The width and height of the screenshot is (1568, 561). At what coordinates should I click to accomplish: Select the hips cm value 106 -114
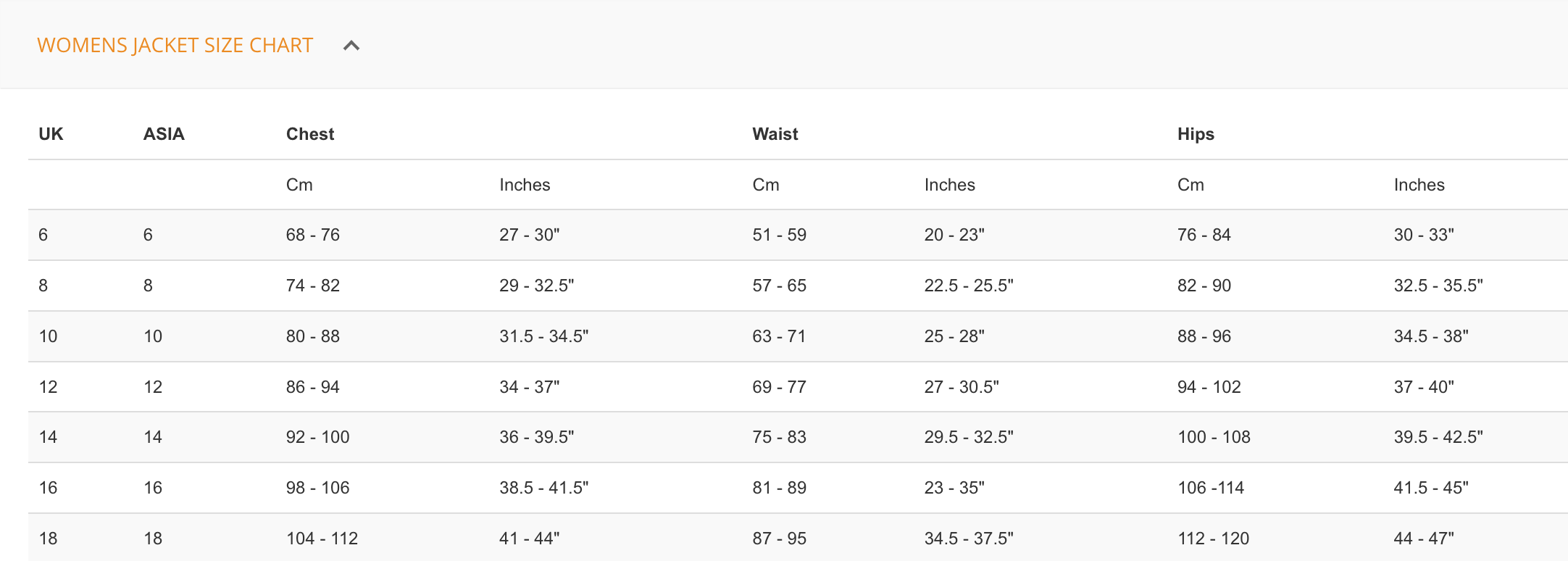pos(1211,488)
